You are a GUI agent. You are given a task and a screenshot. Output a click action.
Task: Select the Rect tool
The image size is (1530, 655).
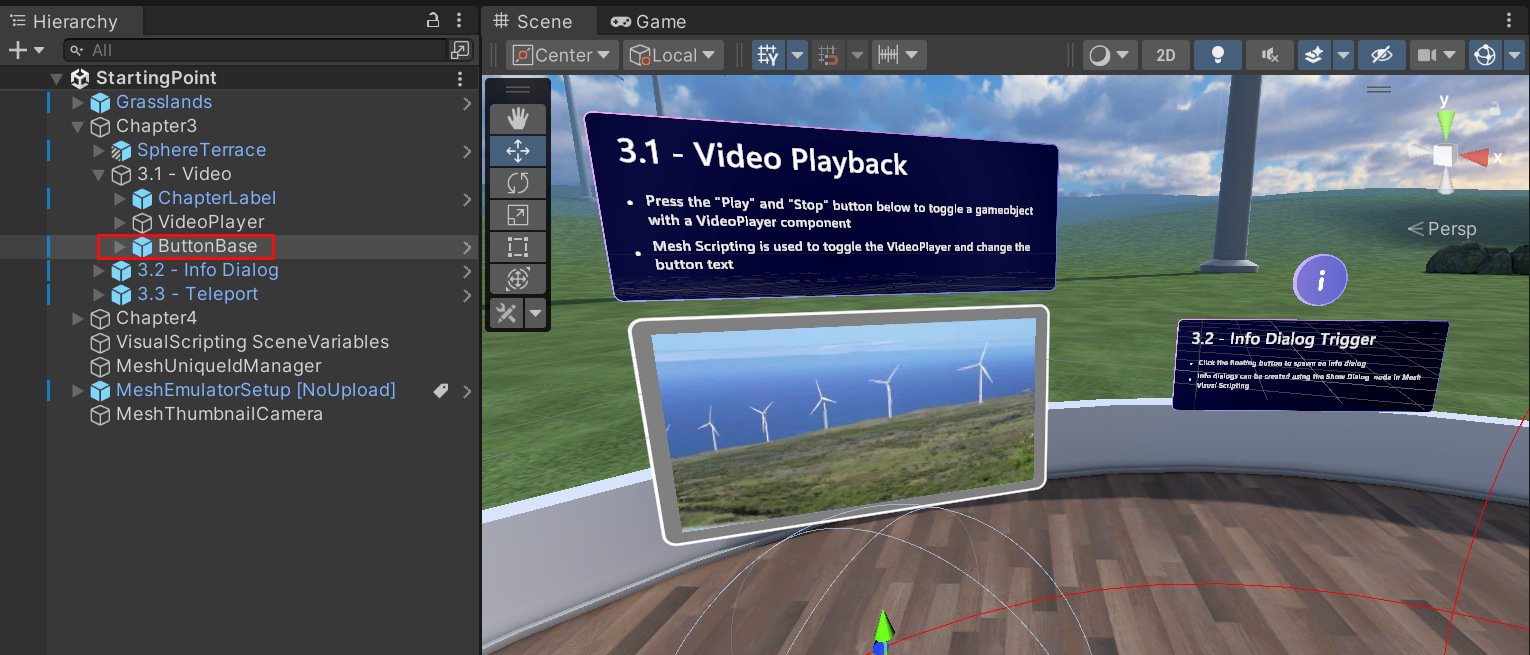coord(518,247)
